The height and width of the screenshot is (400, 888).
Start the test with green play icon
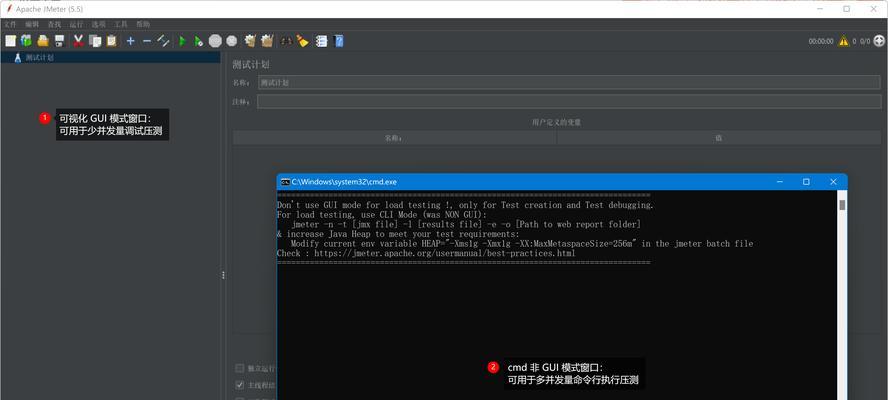coord(182,41)
